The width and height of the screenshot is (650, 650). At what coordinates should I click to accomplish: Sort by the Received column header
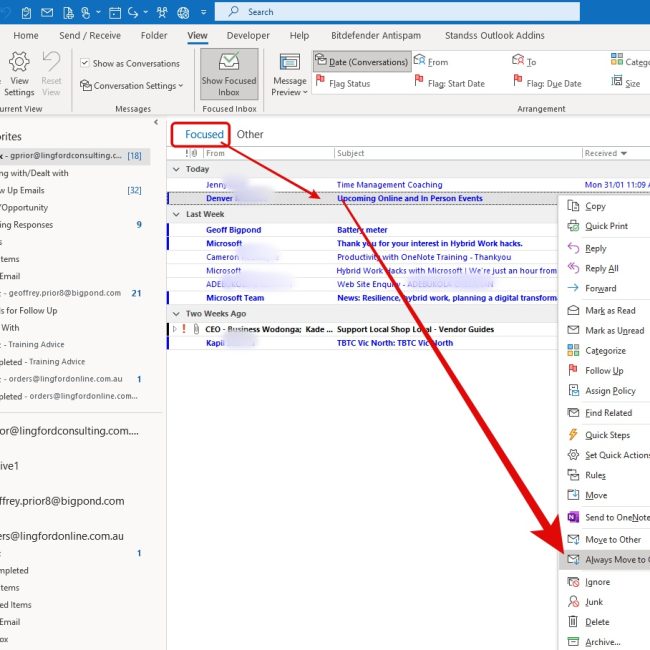(605, 153)
